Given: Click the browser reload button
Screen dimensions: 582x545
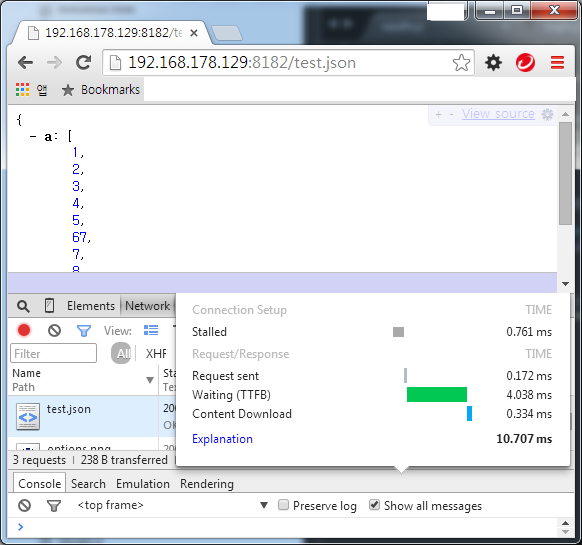Looking at the screenshot, I should (x=84, y=62).
